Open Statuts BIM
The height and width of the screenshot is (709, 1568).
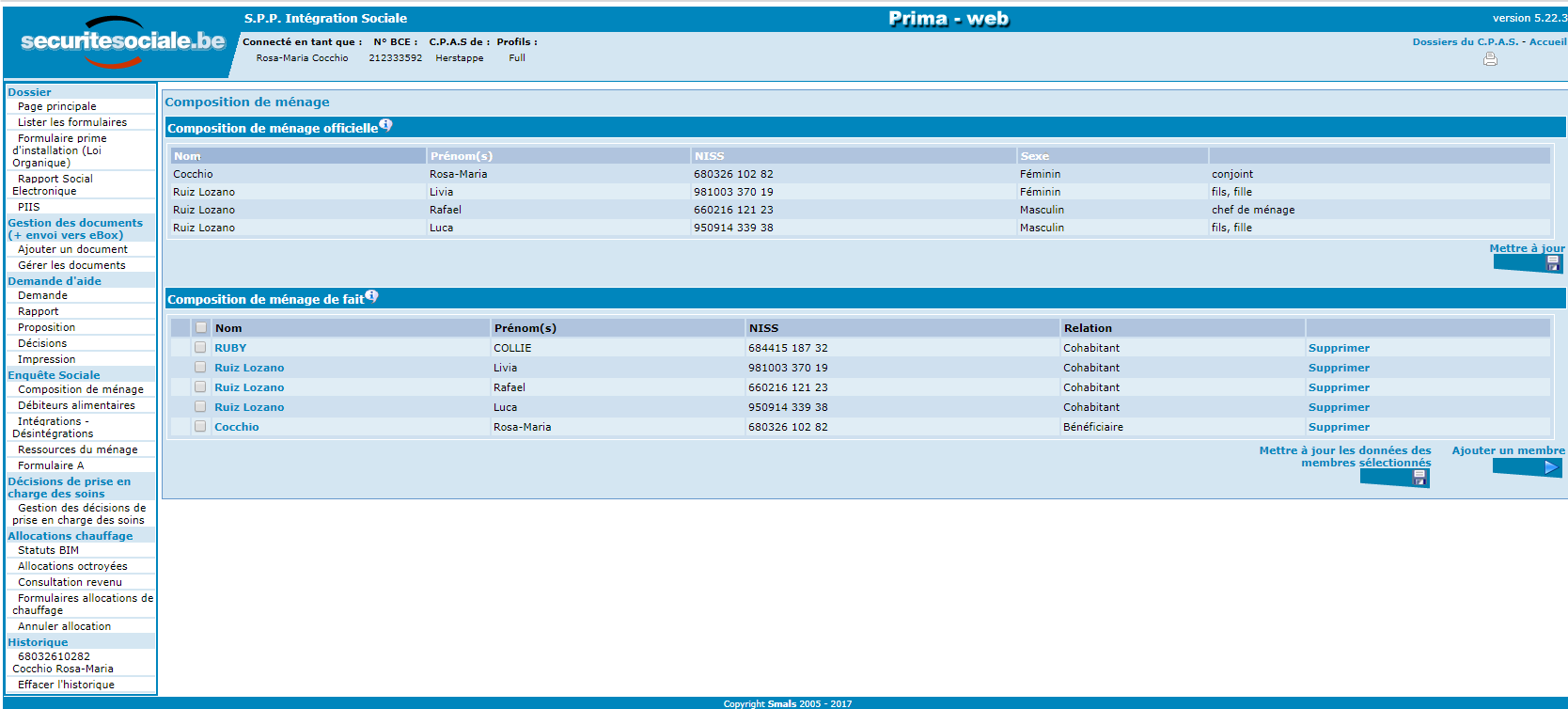[48, 550]
